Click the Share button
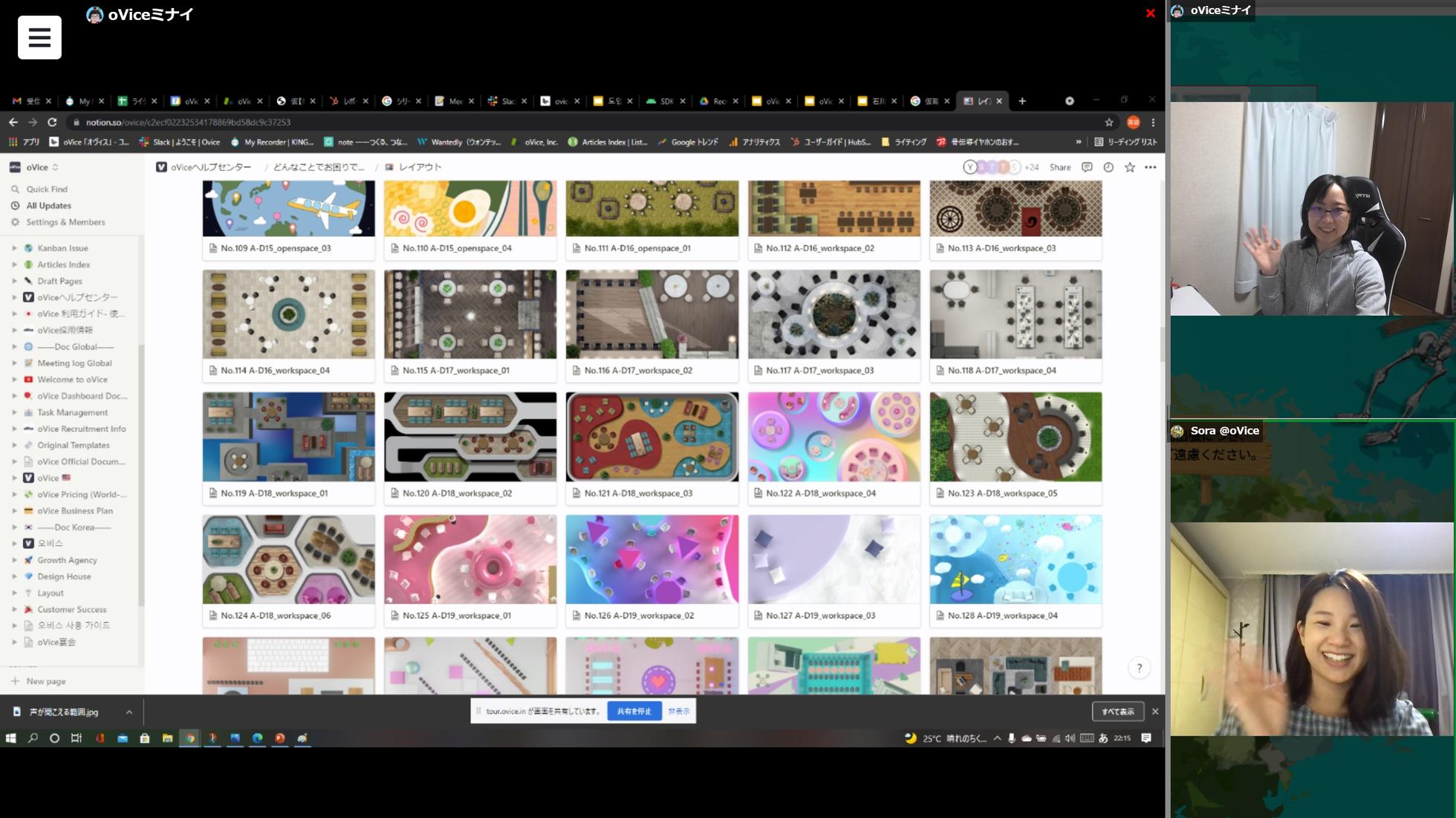Image resolution: width=1456 pixels, height=818 pixels. coord(1059,167)
